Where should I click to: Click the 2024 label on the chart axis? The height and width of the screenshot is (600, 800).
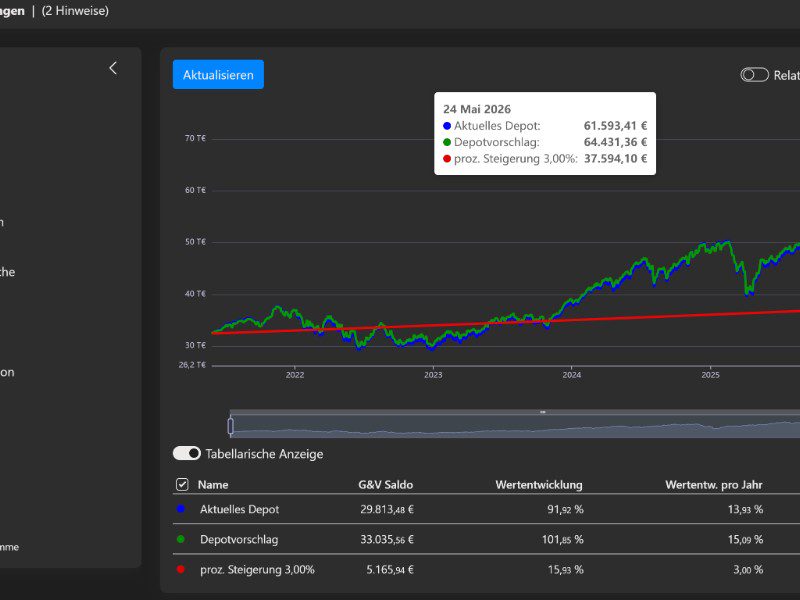(572, 375)
